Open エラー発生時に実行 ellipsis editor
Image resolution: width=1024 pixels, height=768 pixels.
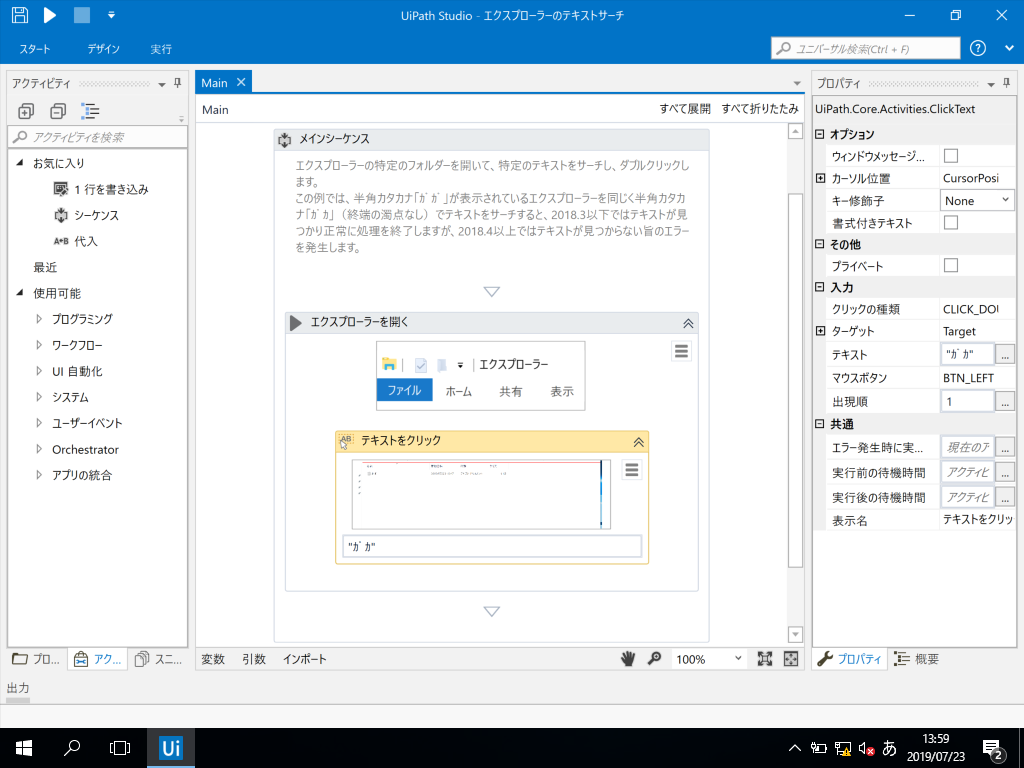tap(1005, 447)
